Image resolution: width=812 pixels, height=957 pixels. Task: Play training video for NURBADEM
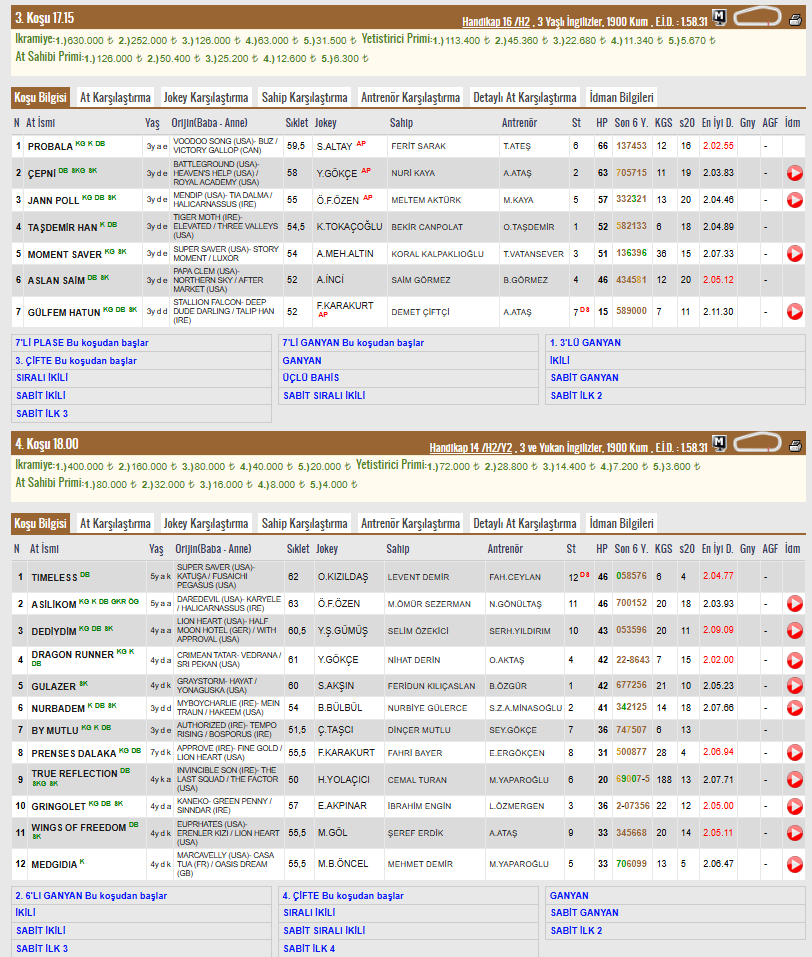[x=794, y=708]
